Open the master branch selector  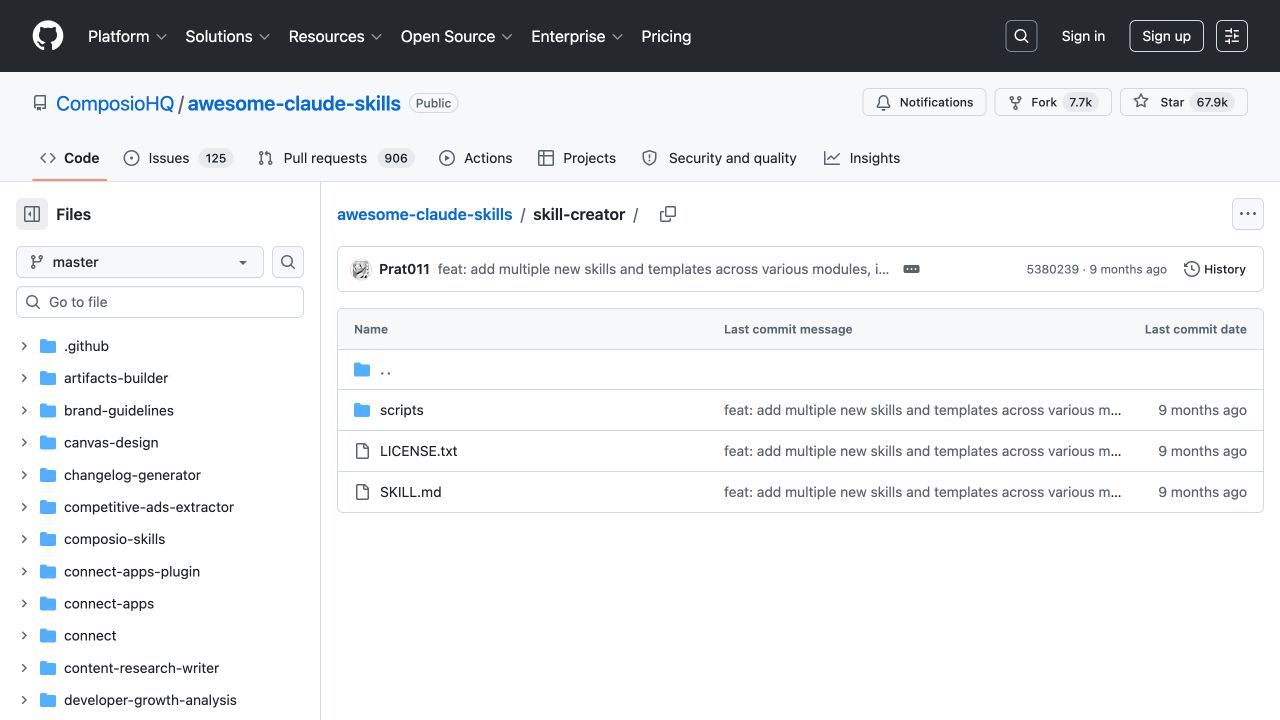[140, 262]
